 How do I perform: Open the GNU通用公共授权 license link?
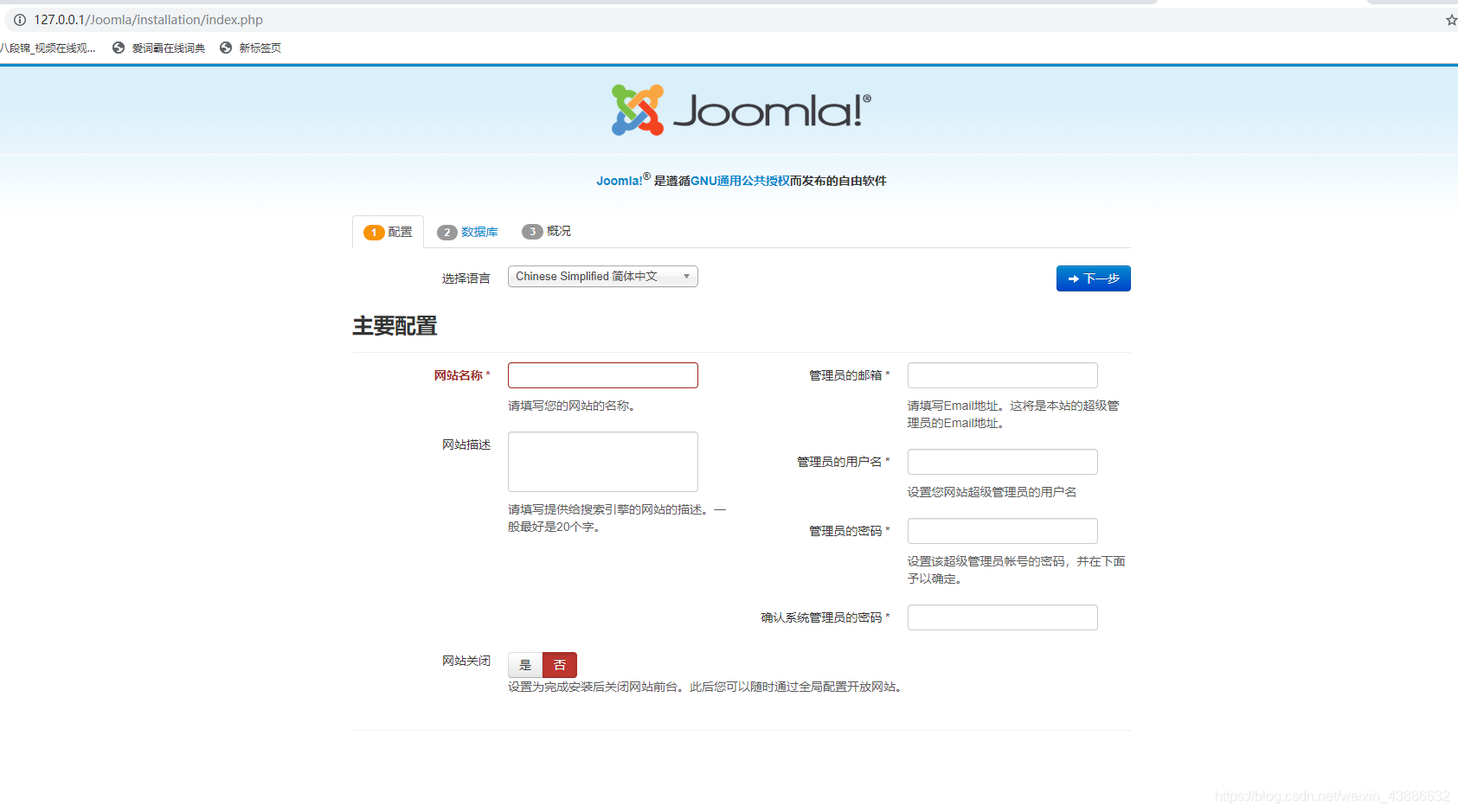point(740,181)
